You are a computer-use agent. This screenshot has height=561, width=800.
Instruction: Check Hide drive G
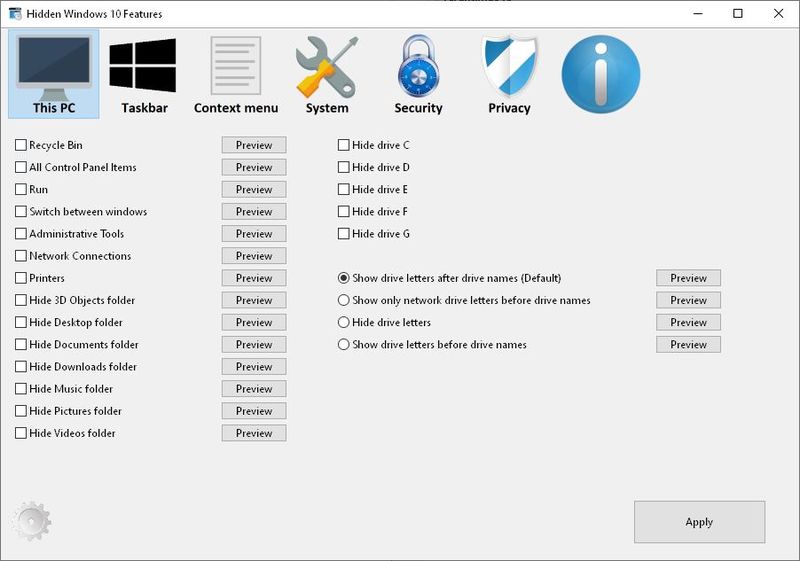(343, 234)
